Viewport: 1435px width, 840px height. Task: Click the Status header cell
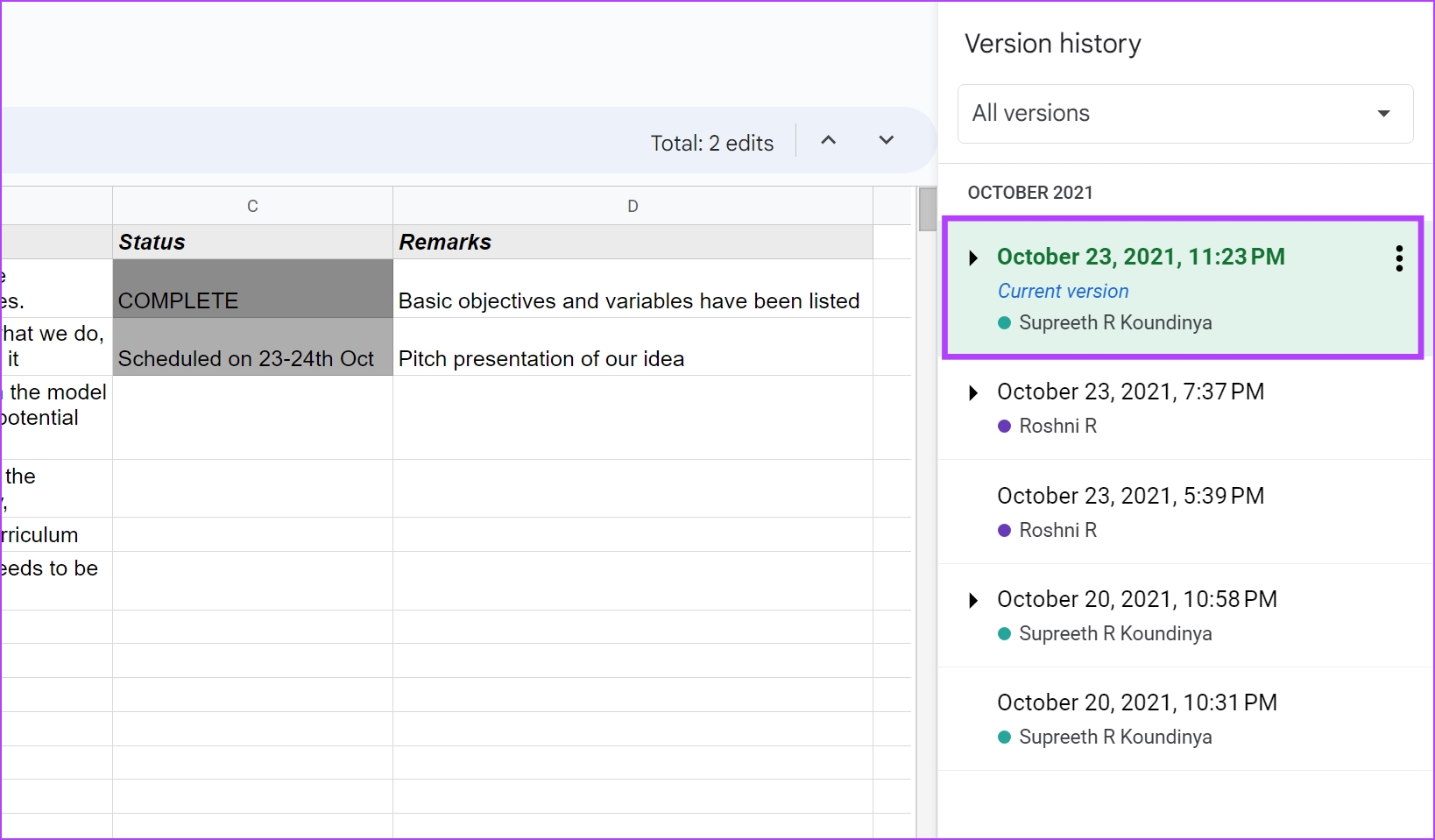pyautogui.click(x=252, y=243)
